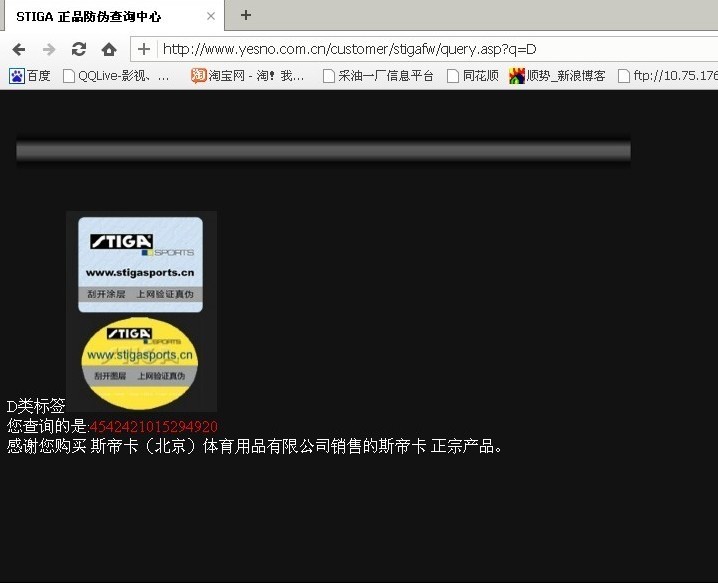Click the browser forward arrow
Image resolution: width=718 pixels, height=583 pixels.
48,49
